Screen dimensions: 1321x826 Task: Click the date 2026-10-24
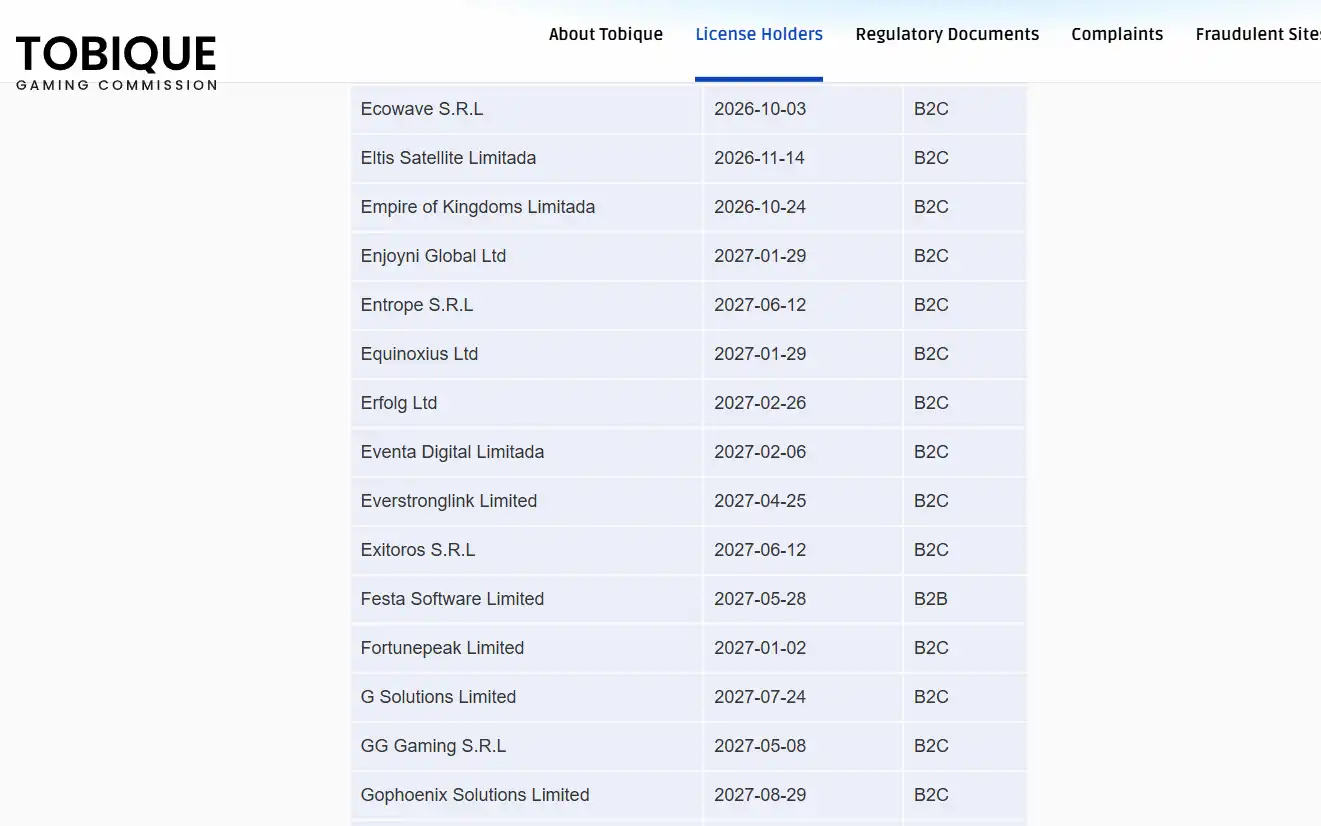(760, 207)
